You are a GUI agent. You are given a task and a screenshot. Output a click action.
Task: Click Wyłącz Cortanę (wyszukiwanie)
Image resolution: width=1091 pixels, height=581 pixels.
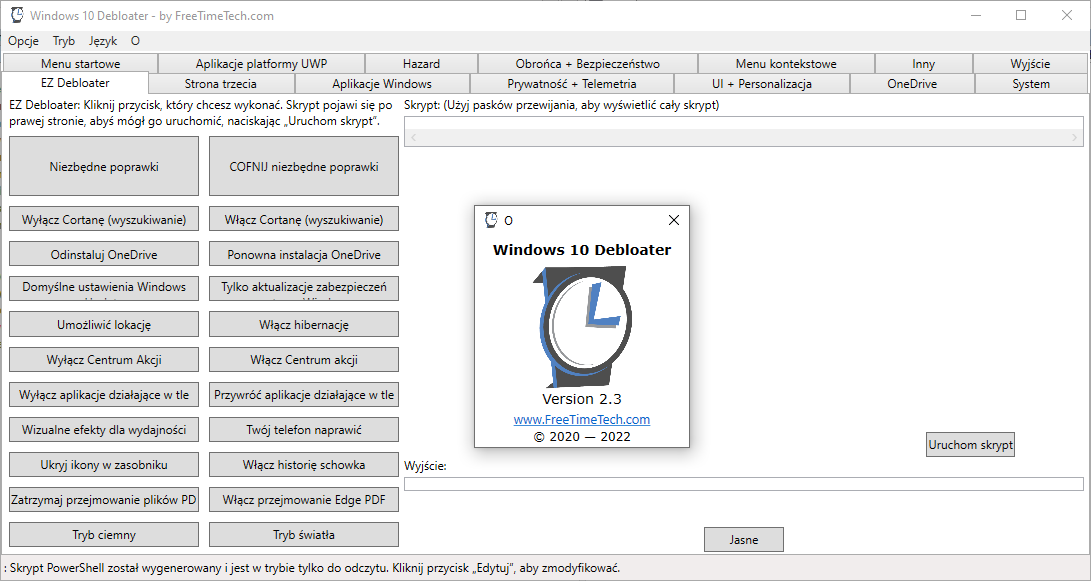point(104,219)
